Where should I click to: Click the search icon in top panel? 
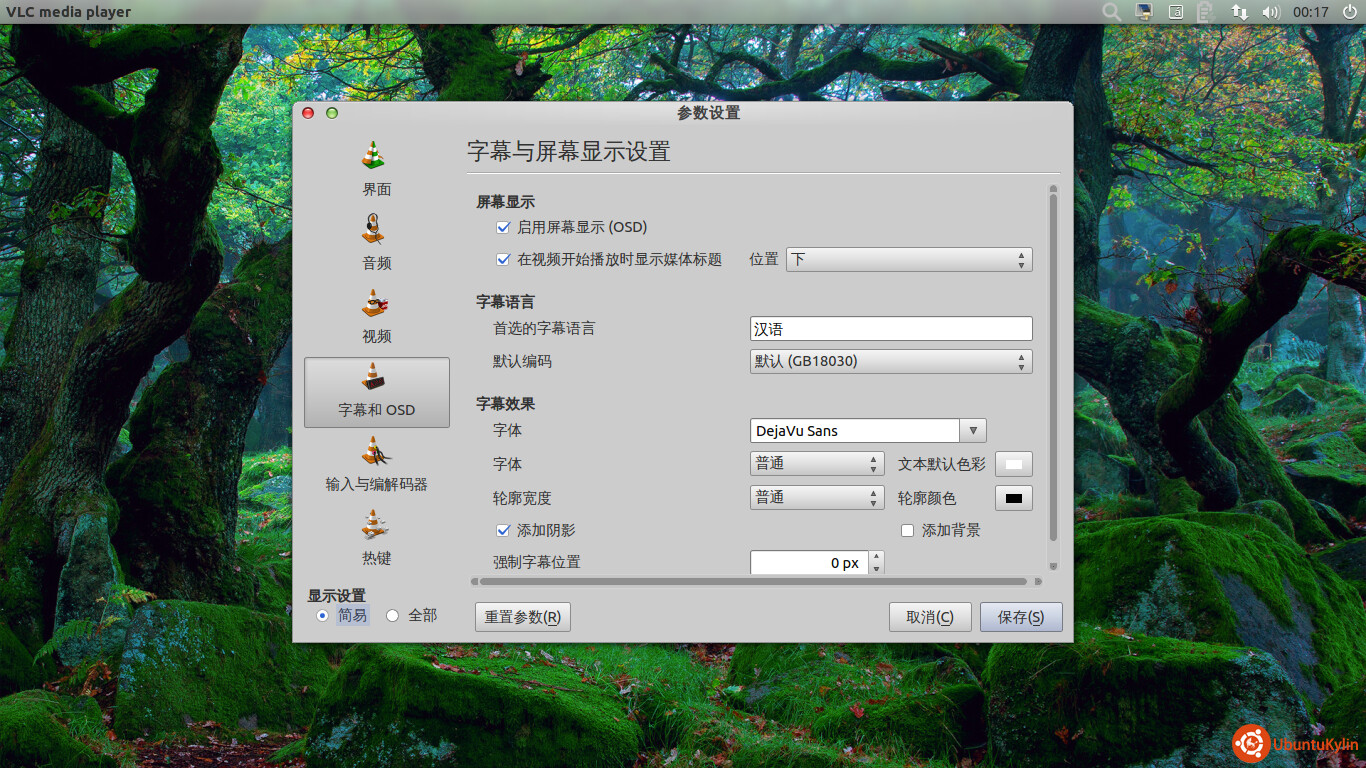coord(1111,12)
